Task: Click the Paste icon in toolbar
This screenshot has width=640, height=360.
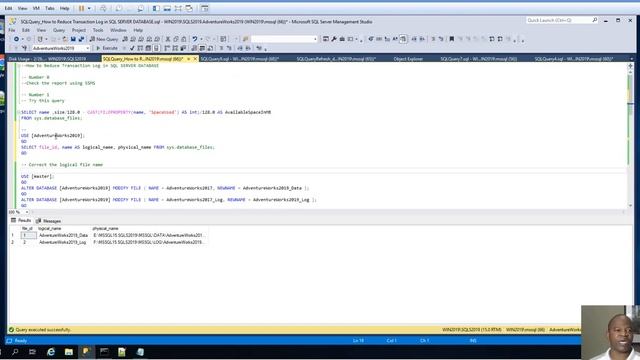Action: pyautogui.click(x=184, y=39)
